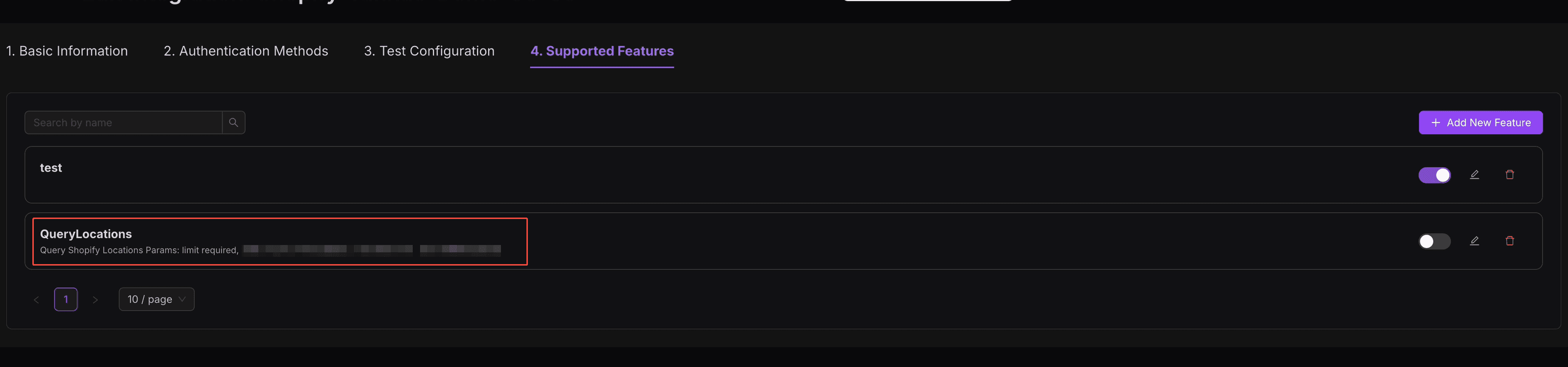
Task: Select page 1 in the pagination
Action: coord(66,299)
